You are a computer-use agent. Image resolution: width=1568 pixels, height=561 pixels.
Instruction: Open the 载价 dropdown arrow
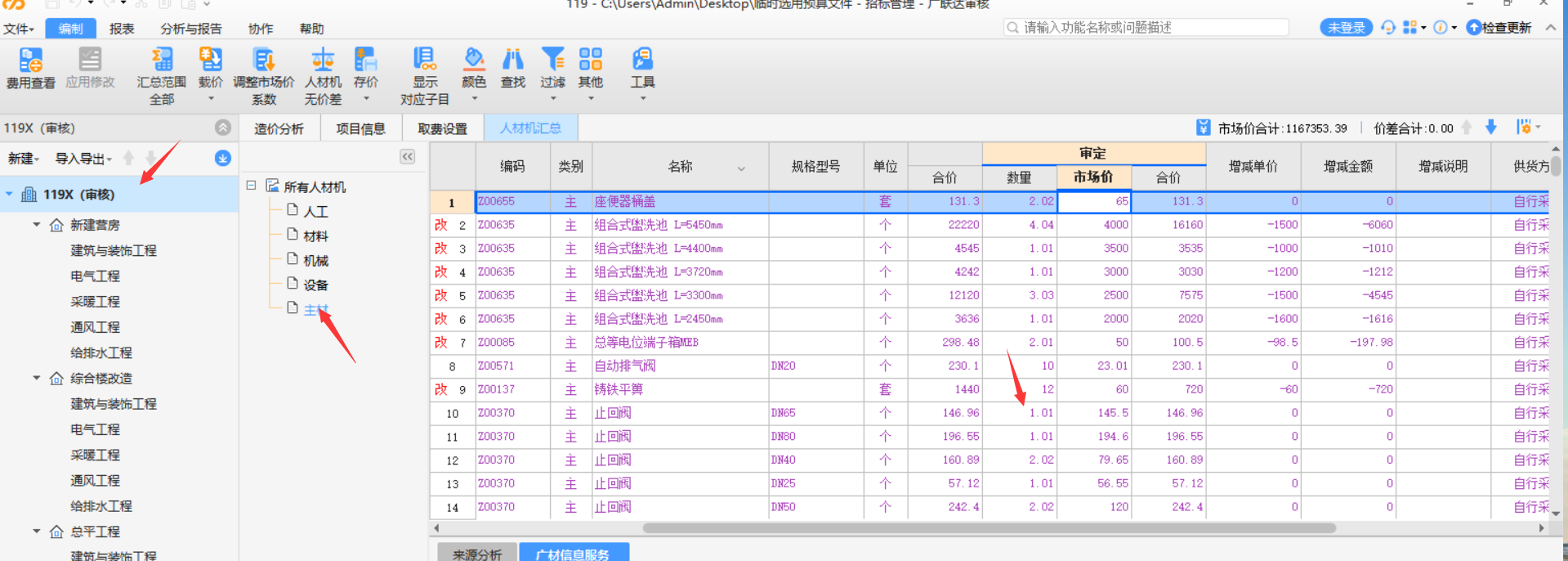tap(211, 99)
